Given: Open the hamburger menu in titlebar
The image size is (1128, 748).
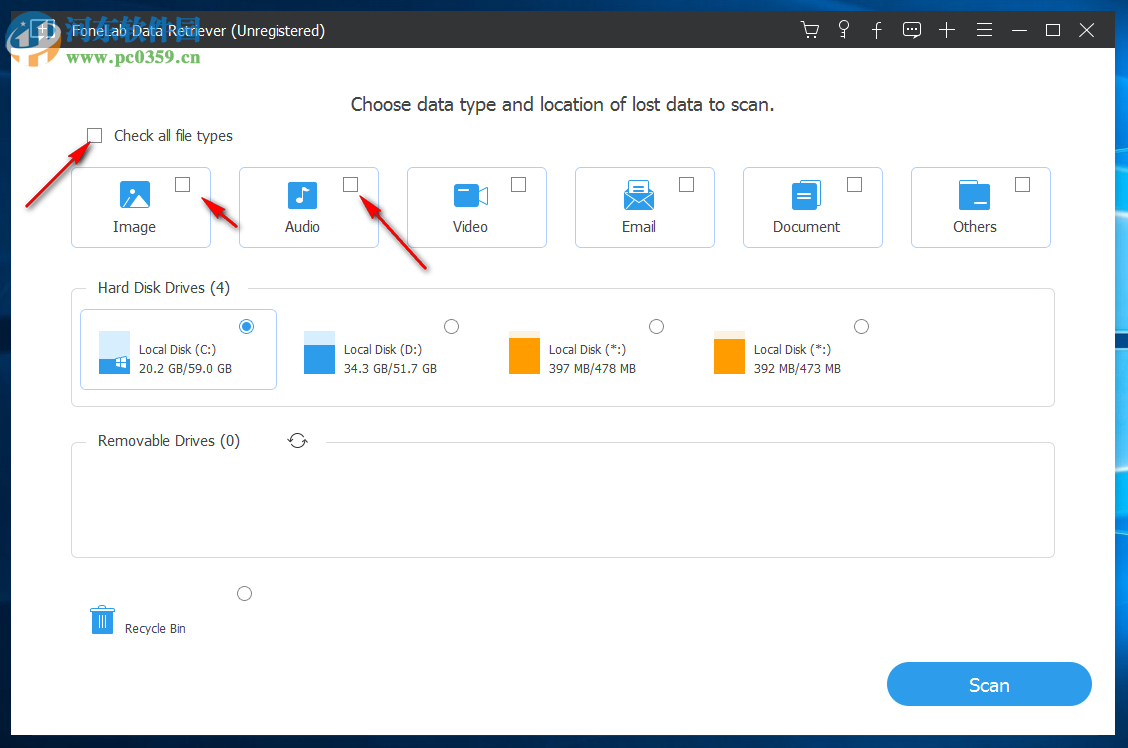Looking at the screenshot, I should point(984,29).
